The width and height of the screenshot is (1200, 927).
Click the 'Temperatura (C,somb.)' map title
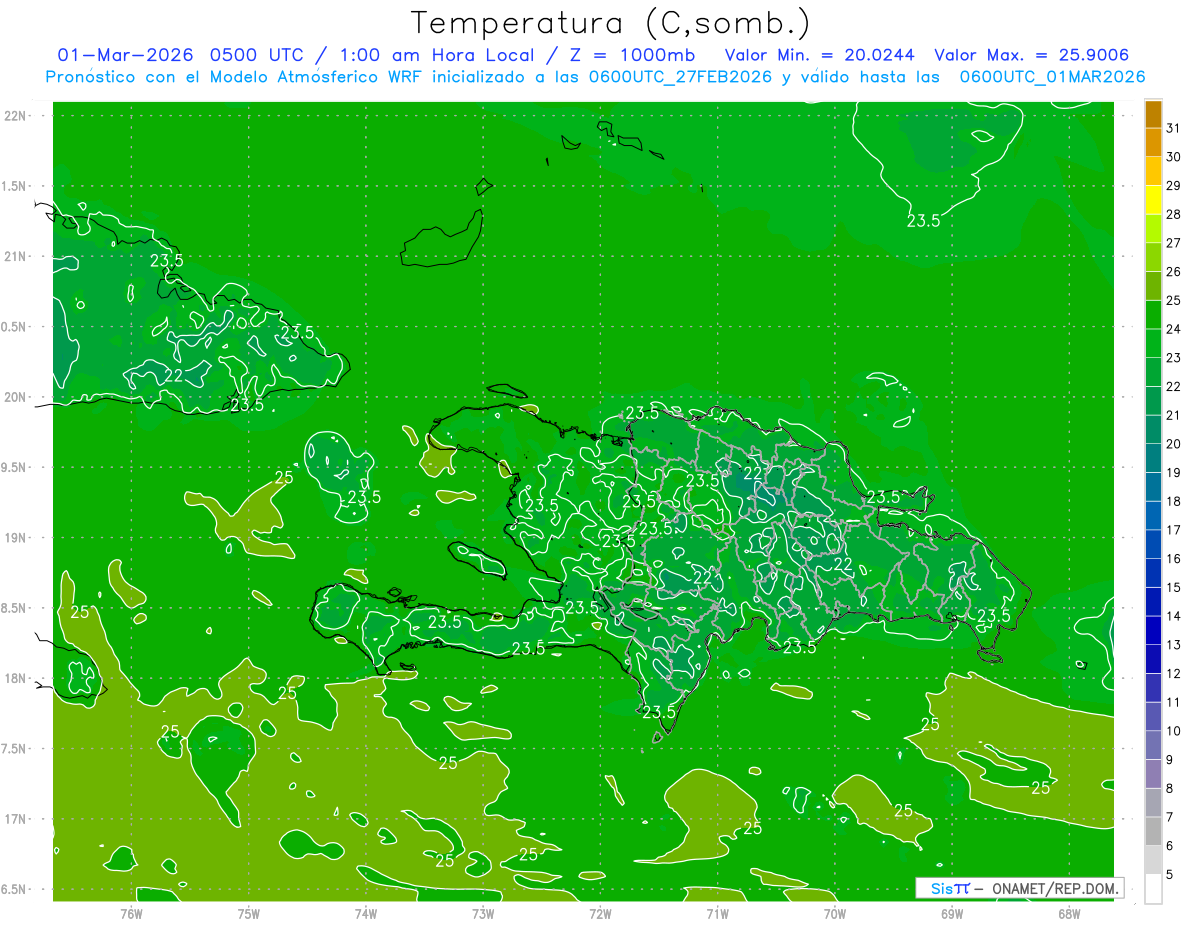tap(611, 24)
